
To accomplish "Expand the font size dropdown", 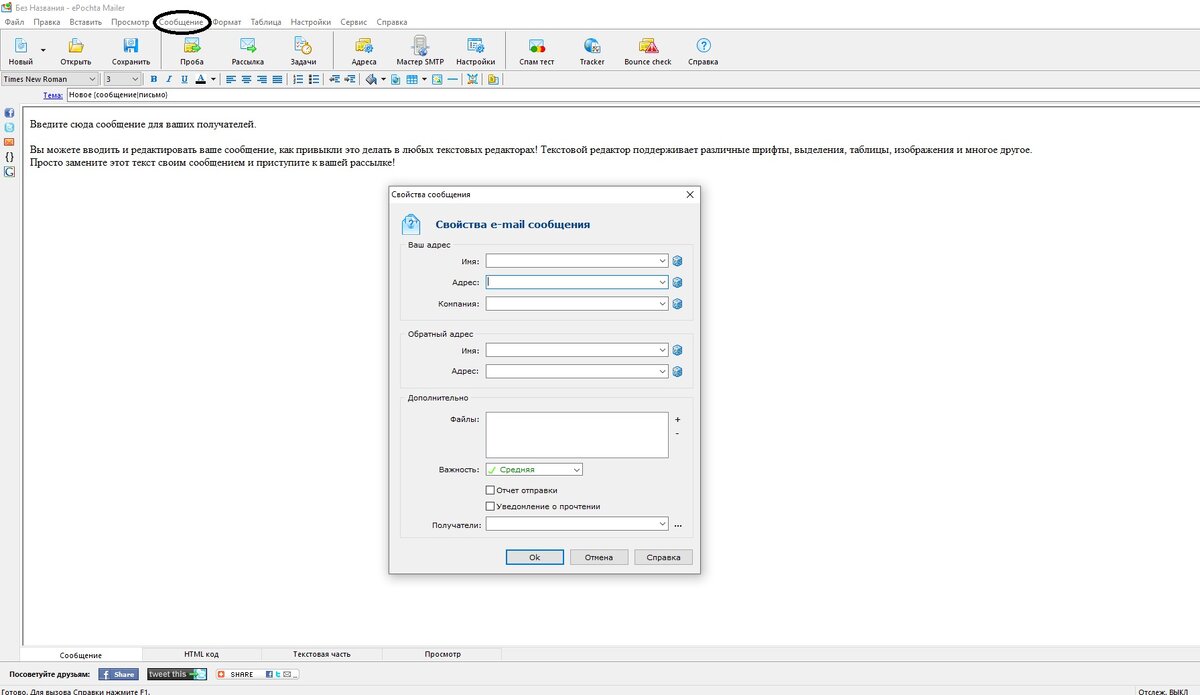I will [x=136, y=79].
